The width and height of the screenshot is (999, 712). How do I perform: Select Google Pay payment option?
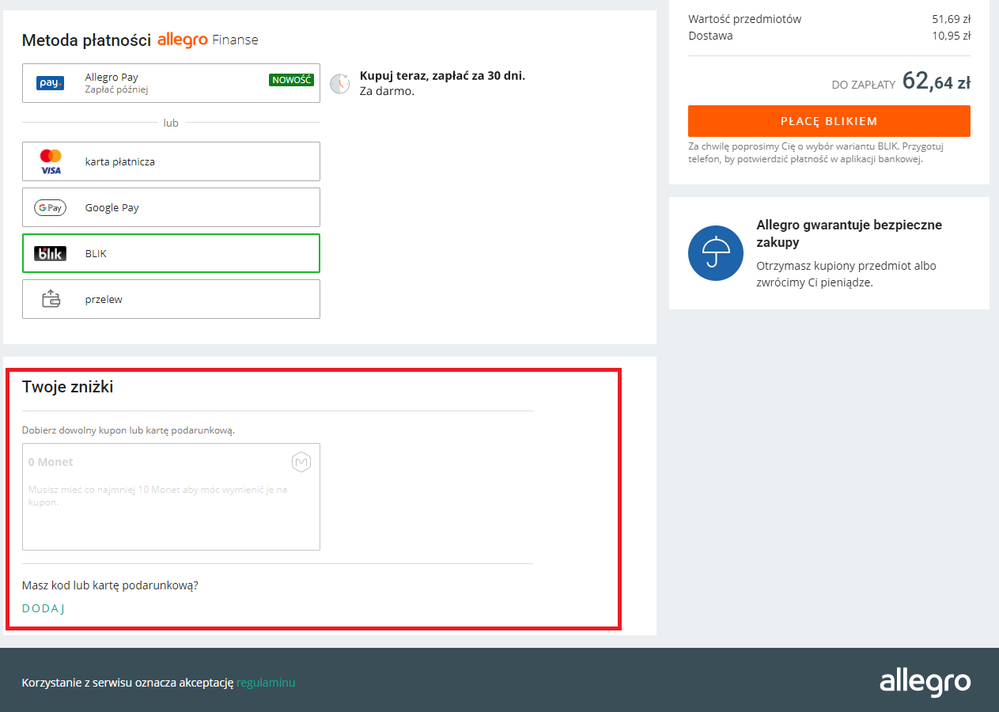tap(171, 208)
